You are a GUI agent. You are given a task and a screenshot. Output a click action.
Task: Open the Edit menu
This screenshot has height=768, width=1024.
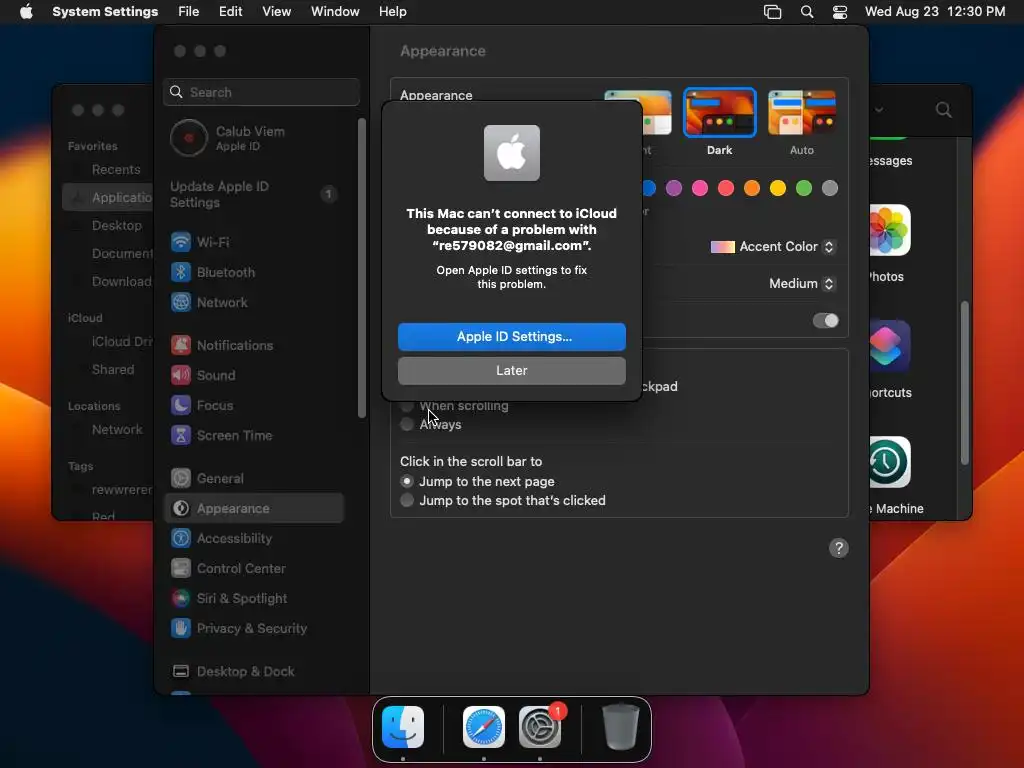pyautogui.click(x=231, y=12)
